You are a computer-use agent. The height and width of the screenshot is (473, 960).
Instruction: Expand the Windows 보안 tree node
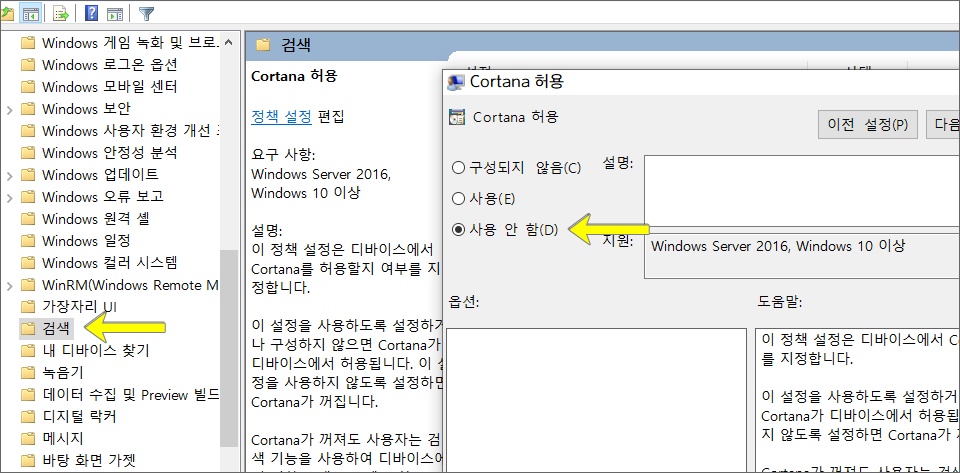pos(9,110)
